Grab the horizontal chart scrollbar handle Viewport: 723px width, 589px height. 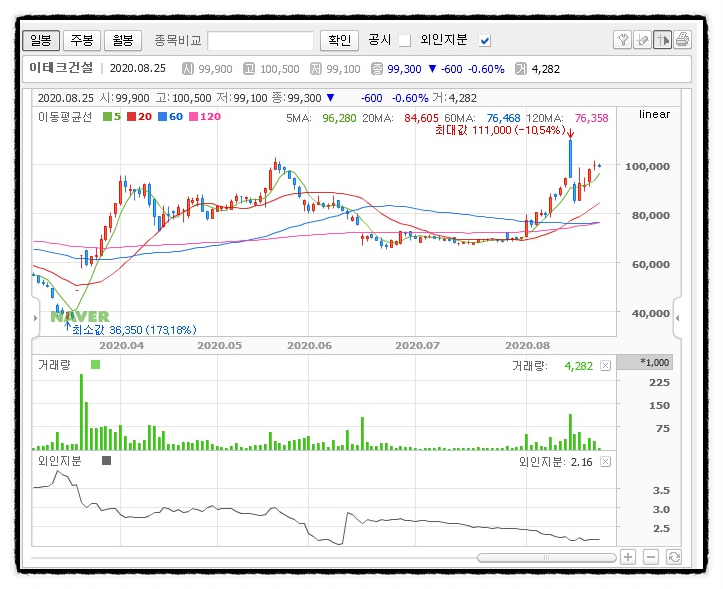click(x=546, y=558)
